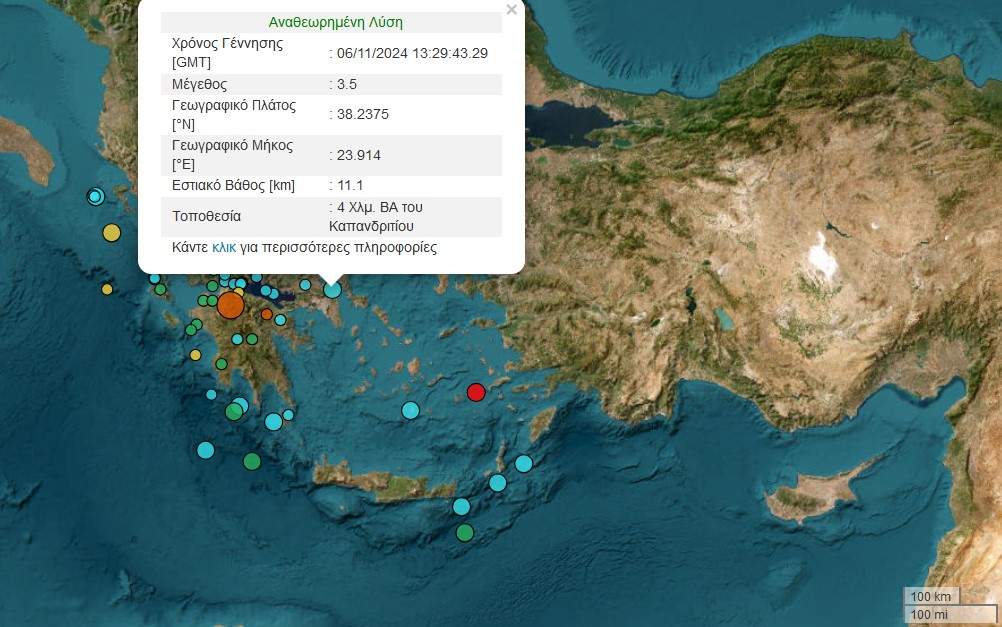
Task: Select the red earthquake marker in the Aegean
Action: click(476, 391)
